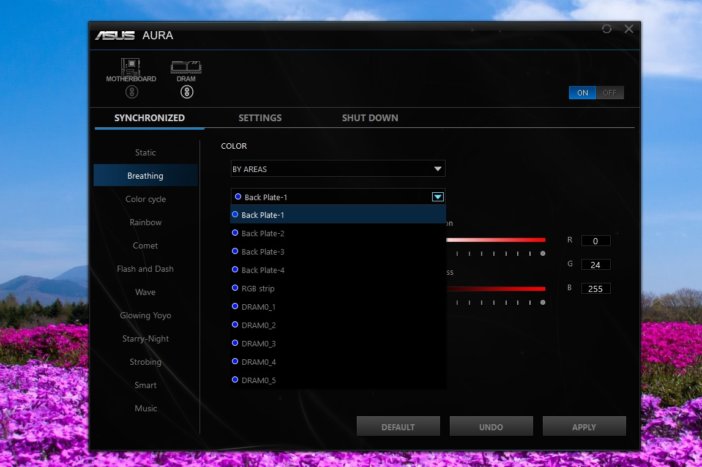Choose the Flash and Dash effect
The height and width of the screenshot is (467, 702).
pos(146,269)
